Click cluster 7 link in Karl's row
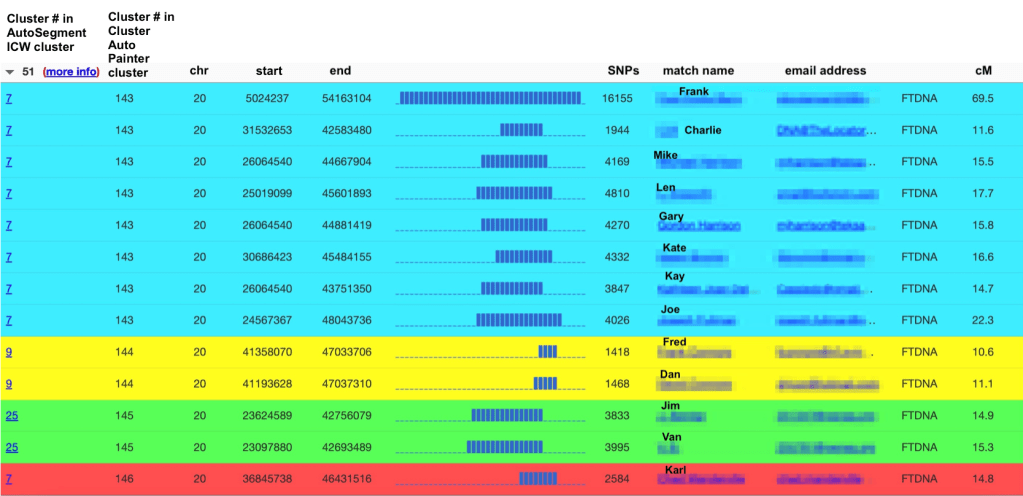Viewport: 1023px width, 496px height. [x=9, y=479]
